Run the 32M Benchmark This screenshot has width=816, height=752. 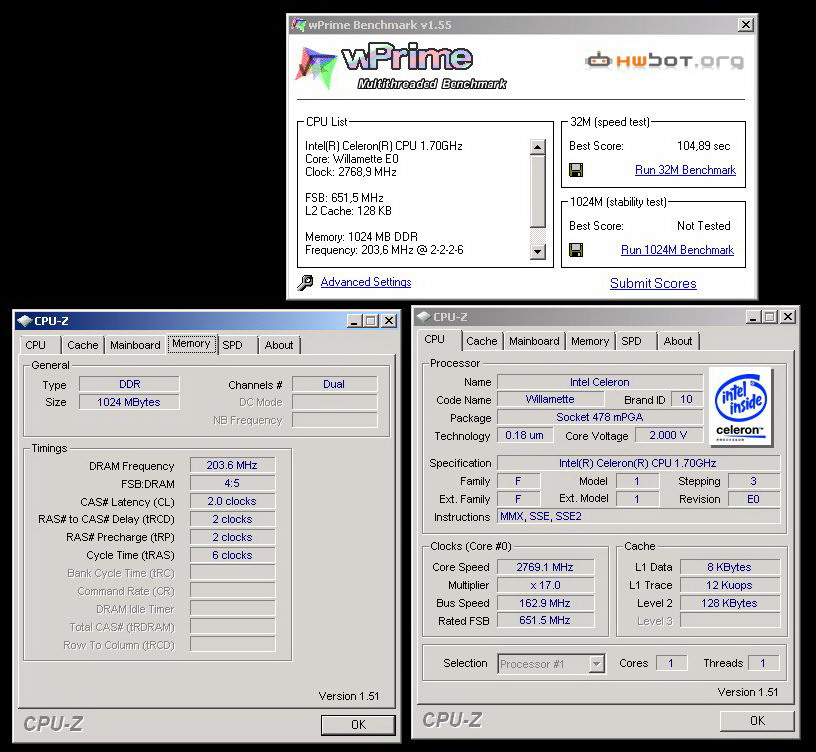click(x=685, y=170)
